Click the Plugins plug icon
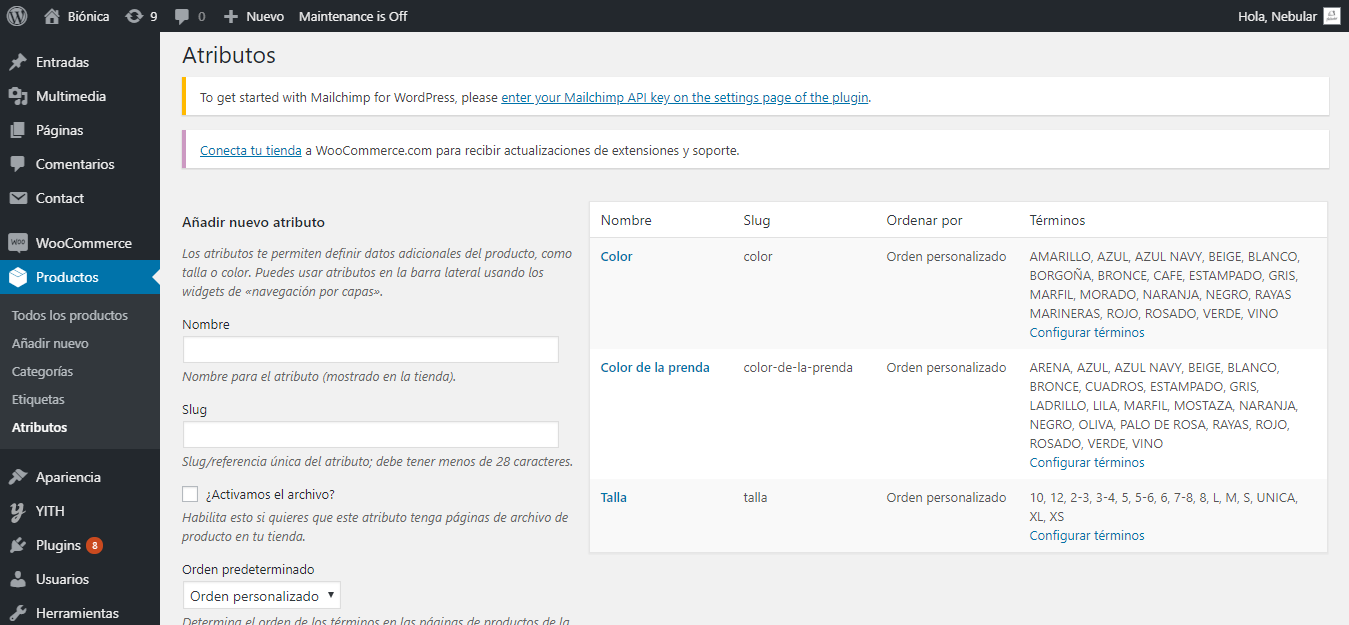 (18, 545)
